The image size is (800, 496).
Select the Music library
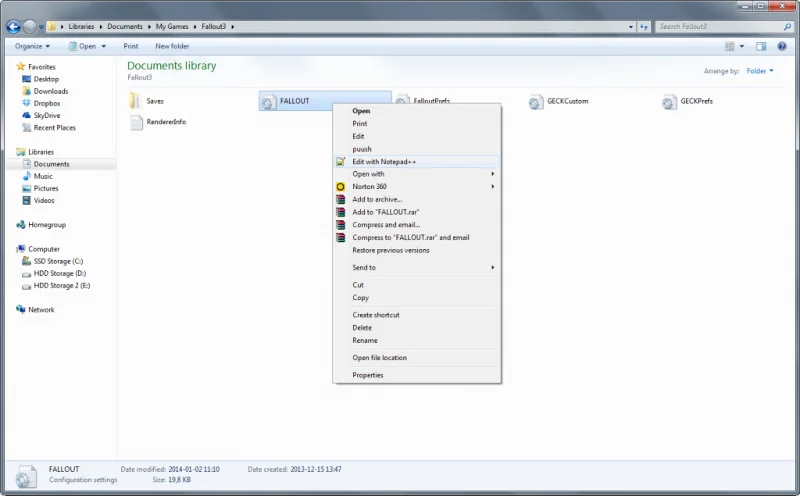(x=43, y=177)
